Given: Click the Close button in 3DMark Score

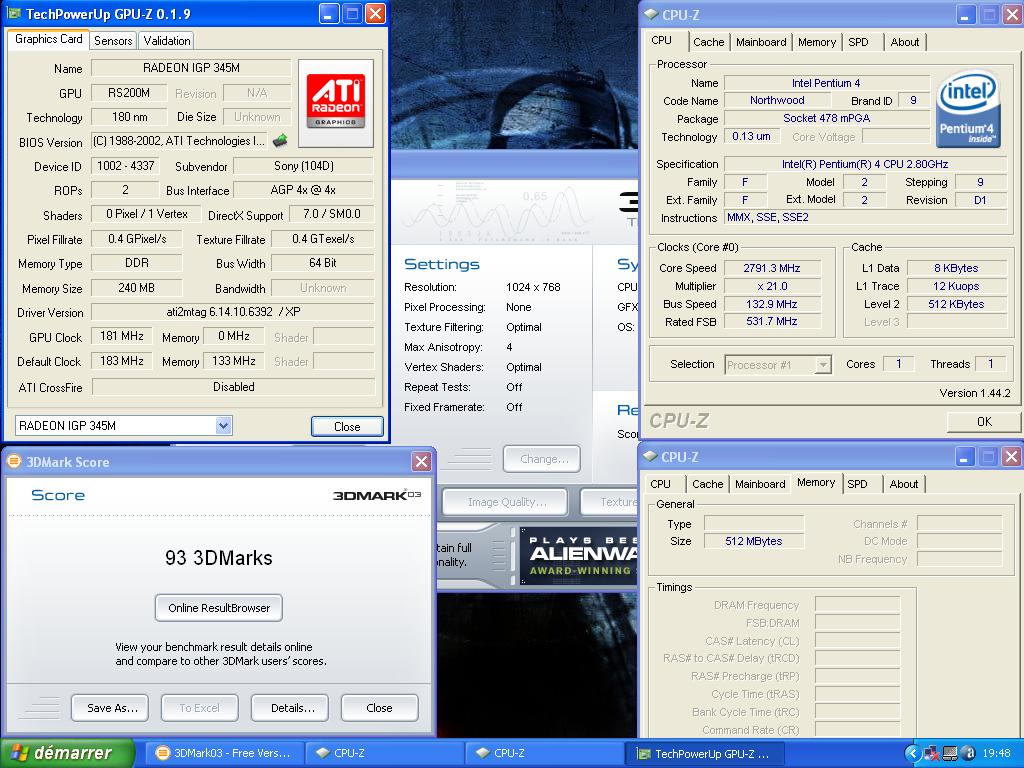Looking at the screenshot, I should 379,708.
